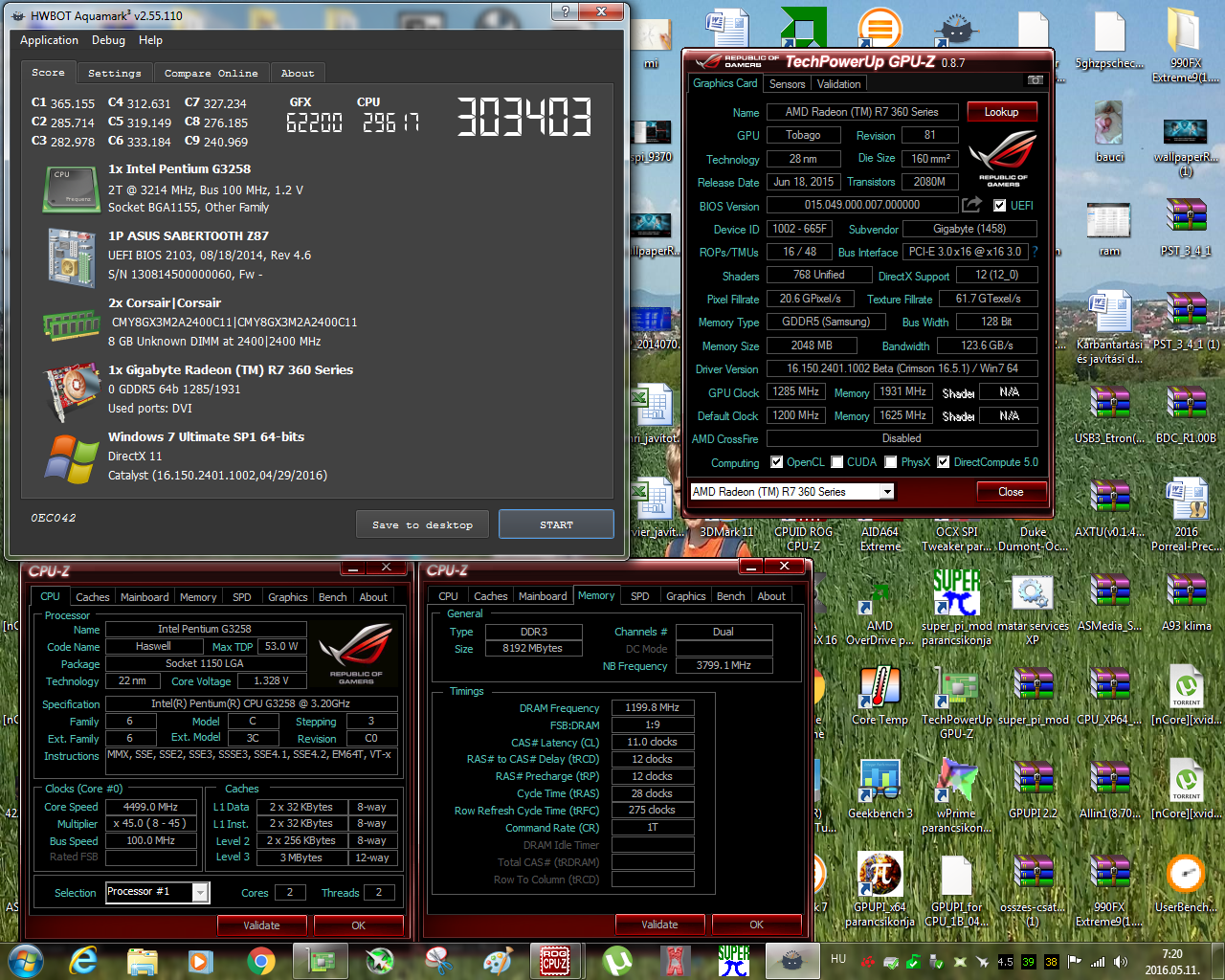Open the Validation tab in GPU-Z
The image size is (1225, 980).
[x=838, y=84]
